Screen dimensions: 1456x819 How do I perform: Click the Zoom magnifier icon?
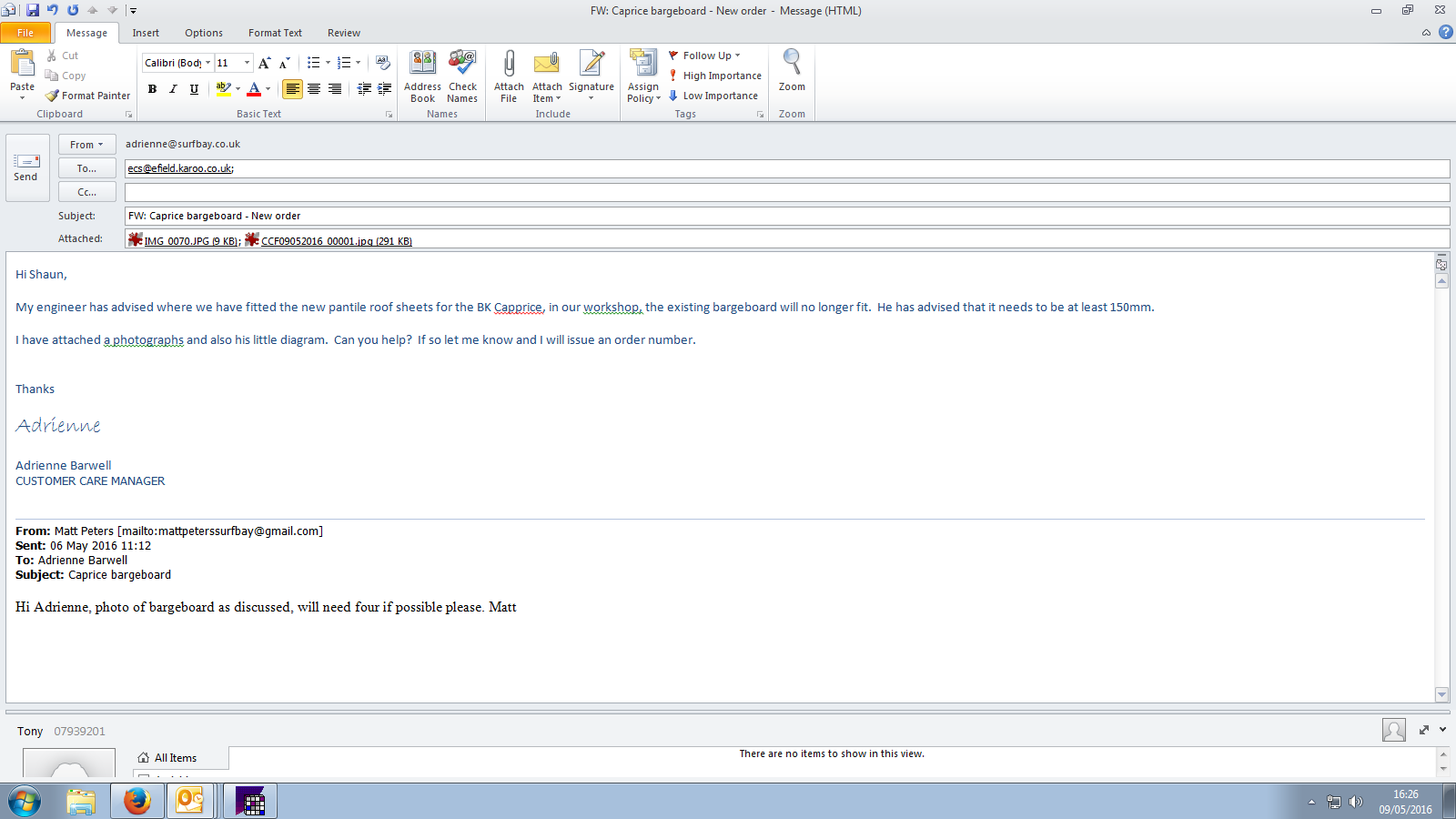792,63
